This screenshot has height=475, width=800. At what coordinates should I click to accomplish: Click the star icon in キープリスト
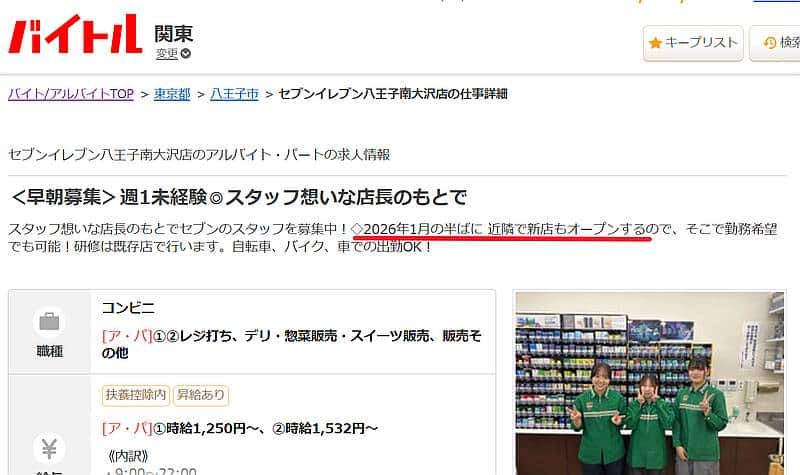tap(655, 43)
